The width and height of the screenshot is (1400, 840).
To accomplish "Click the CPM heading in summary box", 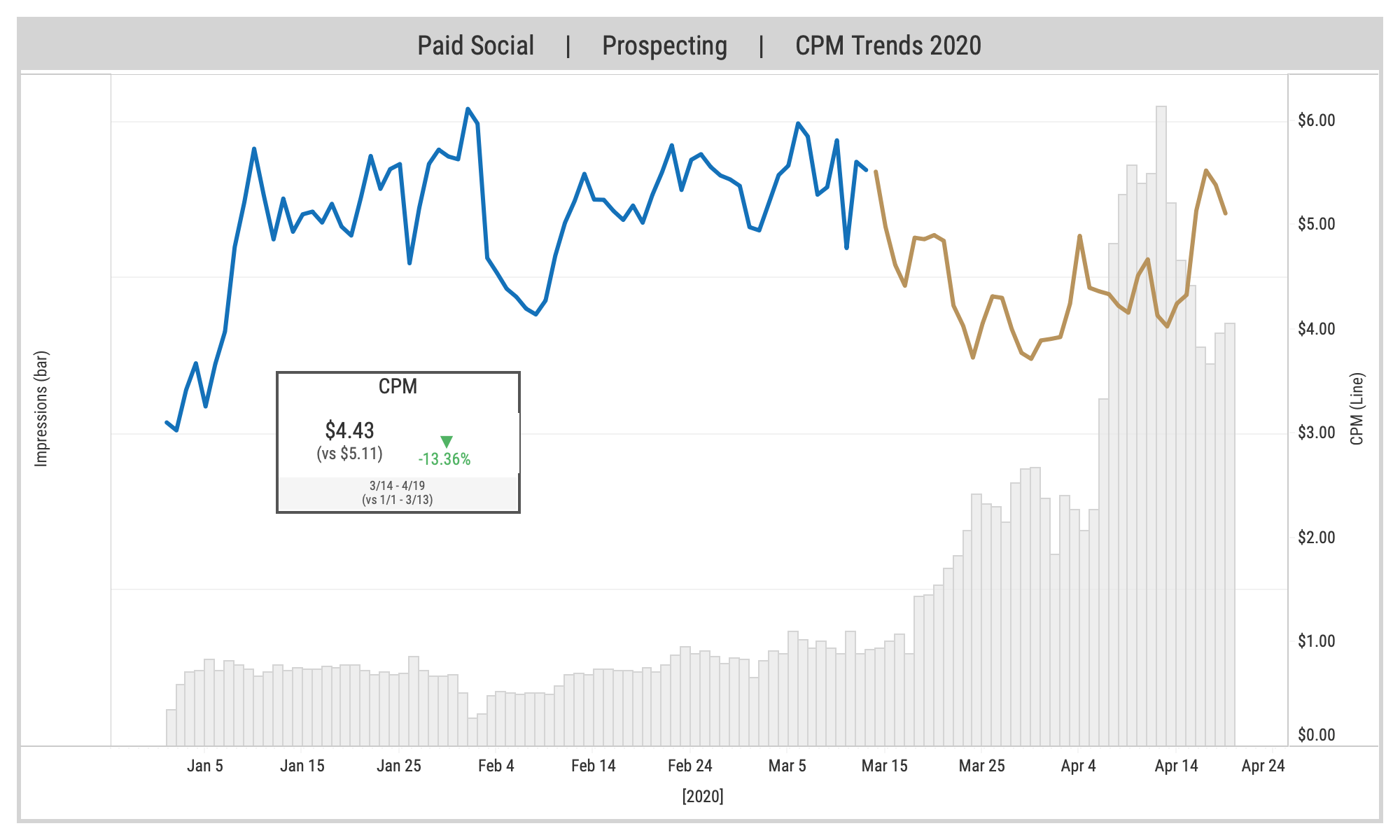I will [398, 386].
